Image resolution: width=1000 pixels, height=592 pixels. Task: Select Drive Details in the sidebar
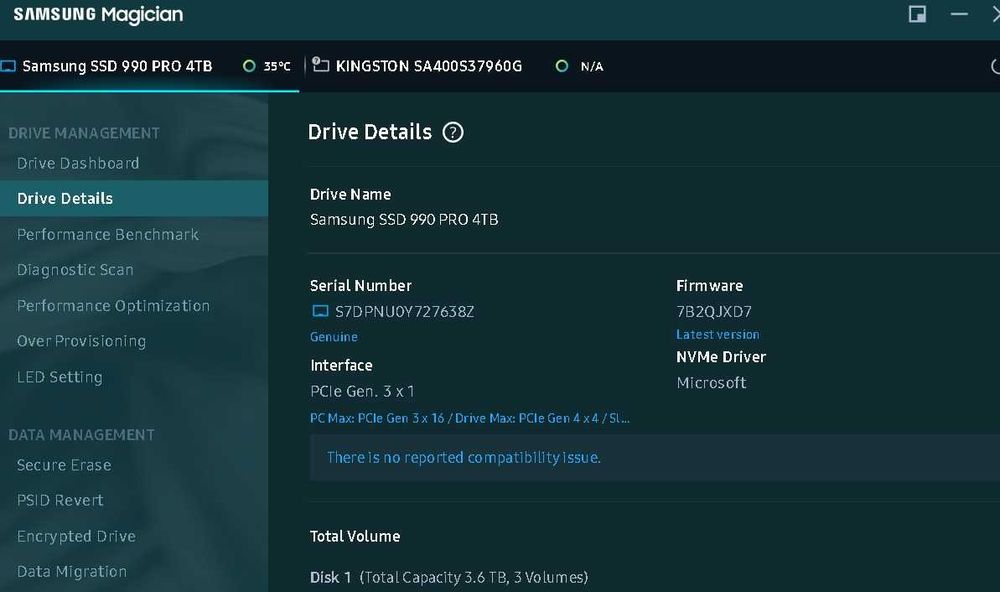(x=134, y=198)
